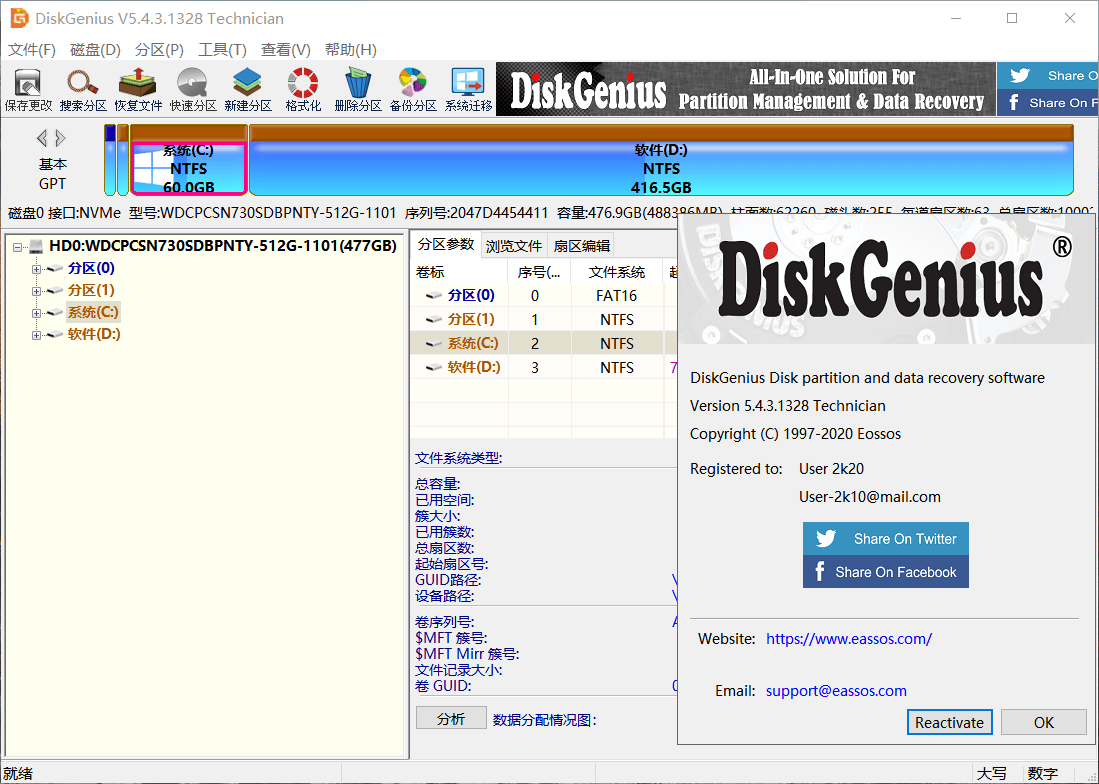This screenshot has width=1099, height=784.
Task: Launch 恢复文件 (File Recovery) tool
Action: [x=137, y=88]
